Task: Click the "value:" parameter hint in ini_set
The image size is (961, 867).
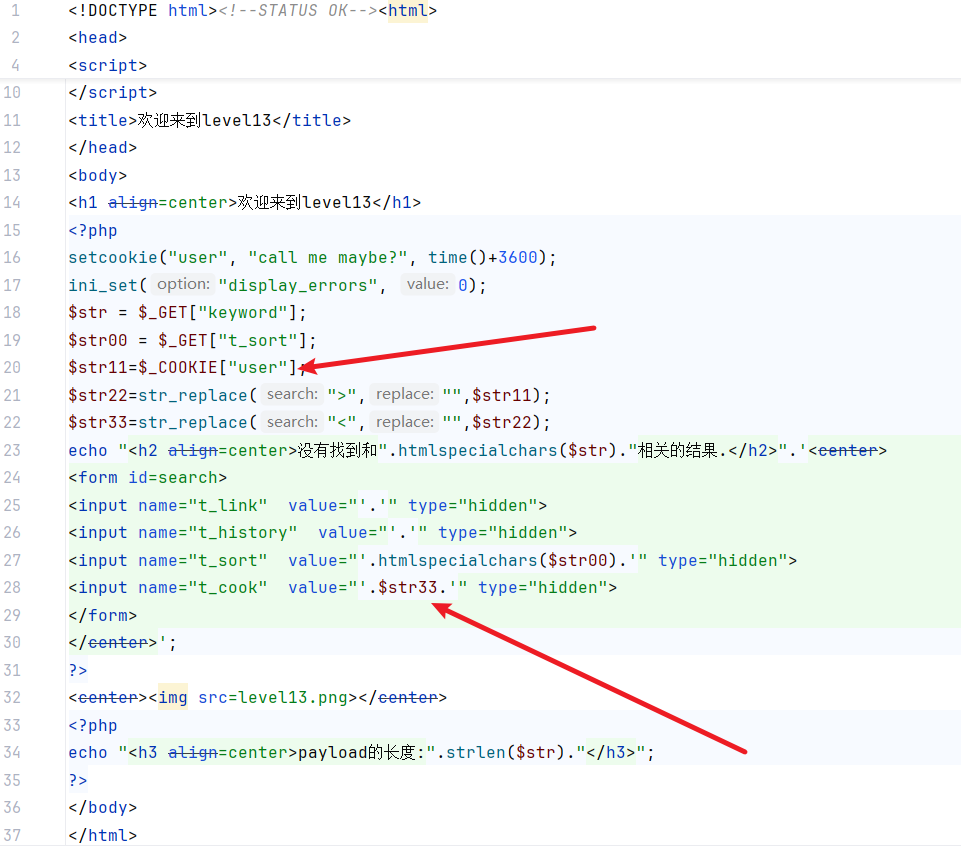Action: click(x=427, y=285)
